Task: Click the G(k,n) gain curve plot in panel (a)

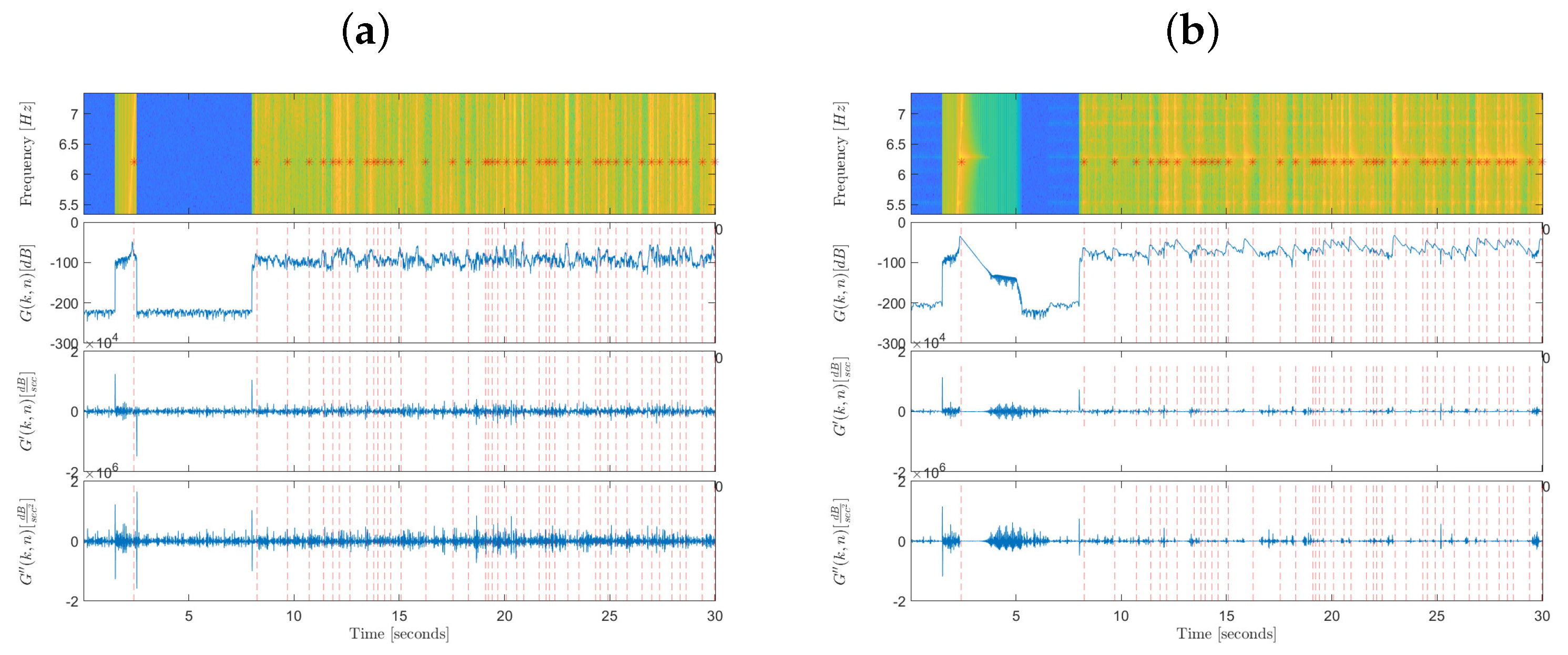Action: (399, 283)
